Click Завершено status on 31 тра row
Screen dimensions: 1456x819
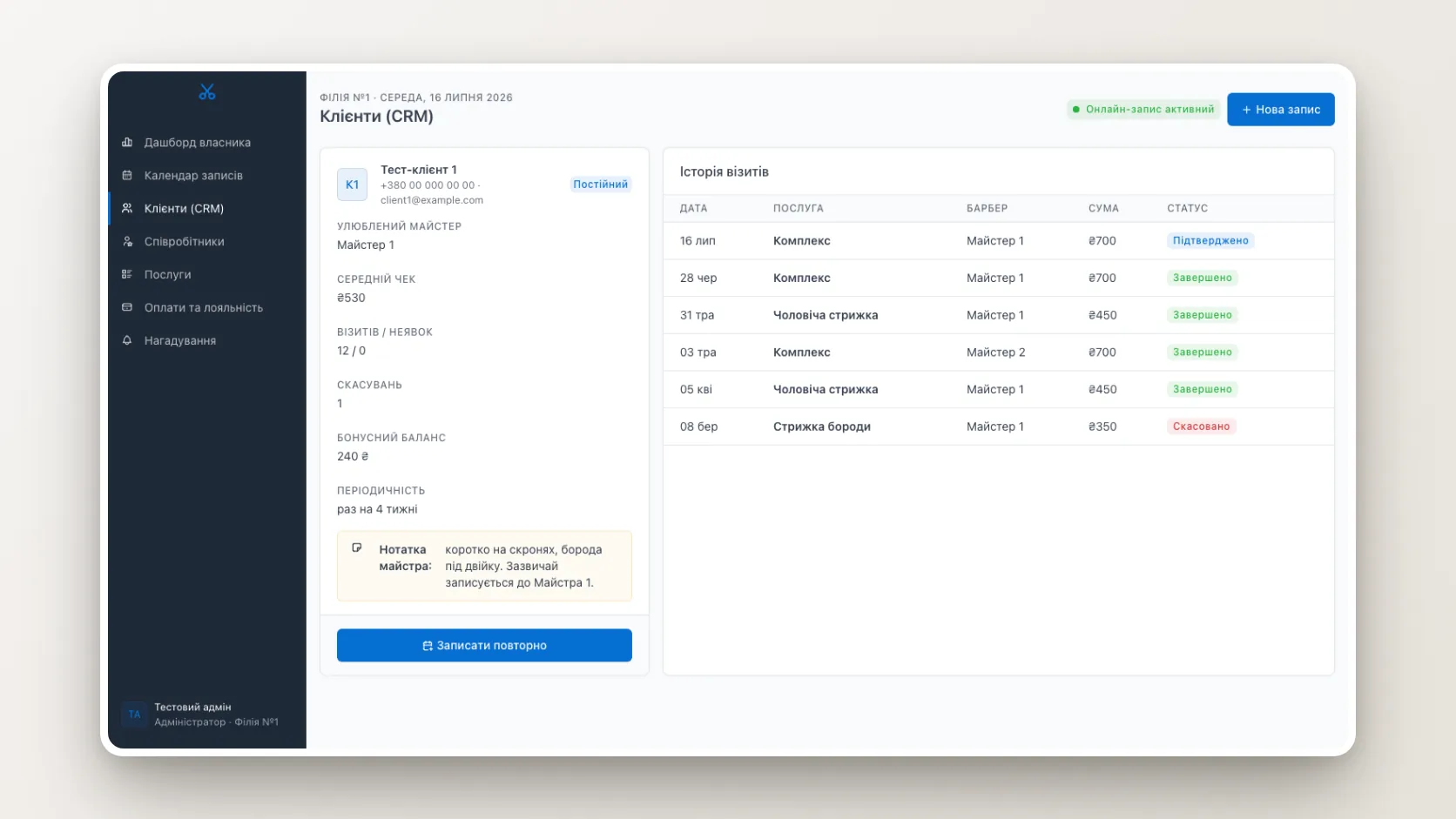(x=1202, y=315)
